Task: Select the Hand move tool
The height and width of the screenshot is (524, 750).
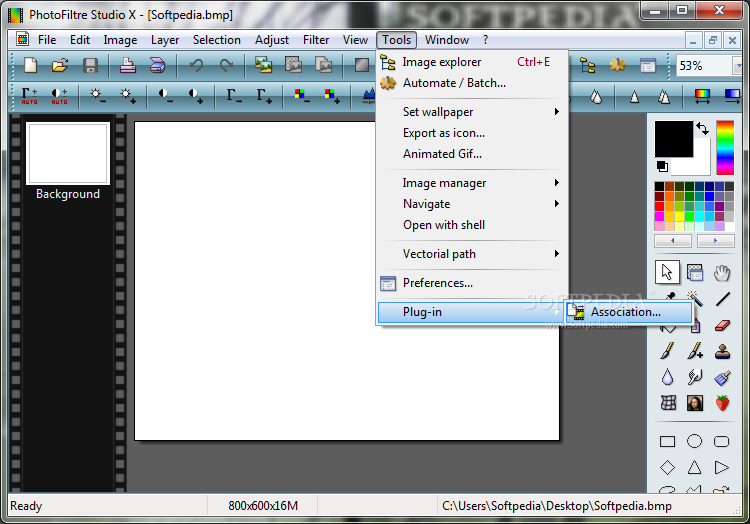Action: click(722, 273)
